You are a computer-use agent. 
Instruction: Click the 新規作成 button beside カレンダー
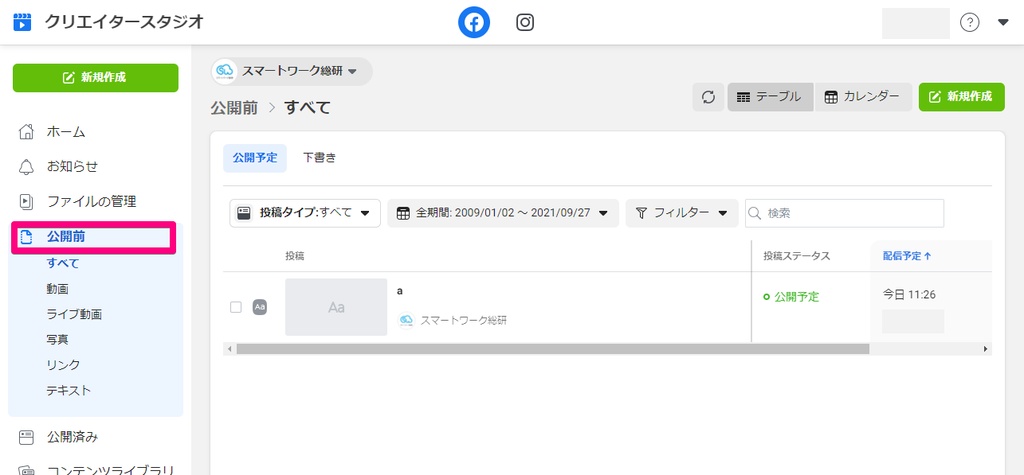coord(961,97)
